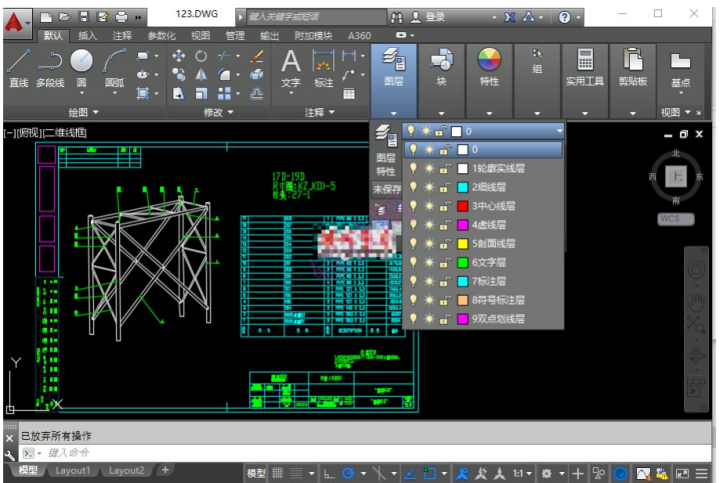Click the Model (模型) status bar button
Image resolution: width=720 pixels, height=483 pixels.
[x=256, y=473]
